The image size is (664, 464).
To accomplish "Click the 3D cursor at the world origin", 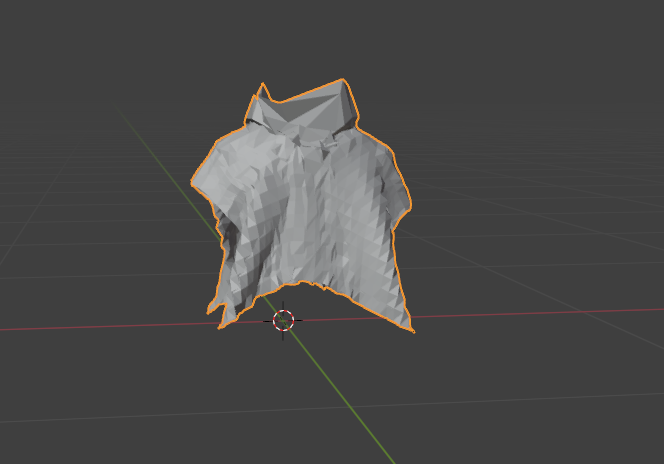I will tap(283, 320).
